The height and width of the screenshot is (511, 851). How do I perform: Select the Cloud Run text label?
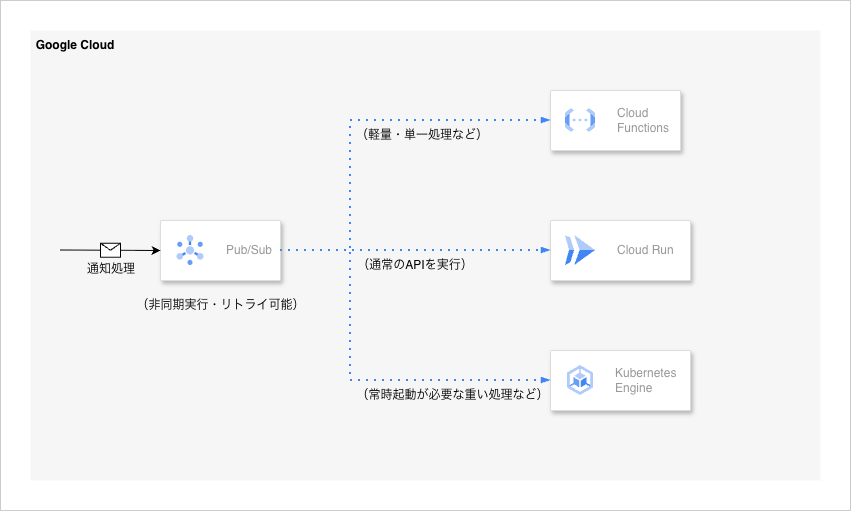[x=645, y=250]
